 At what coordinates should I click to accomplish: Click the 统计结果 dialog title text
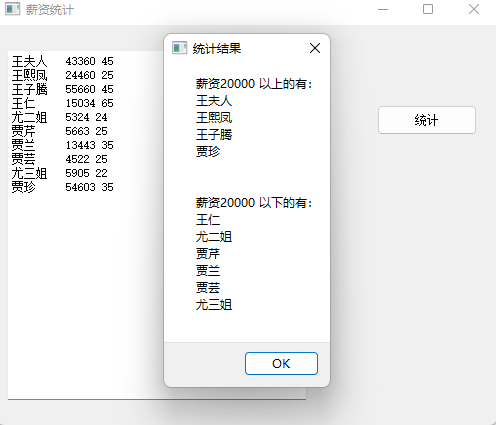tap(217, 49)
